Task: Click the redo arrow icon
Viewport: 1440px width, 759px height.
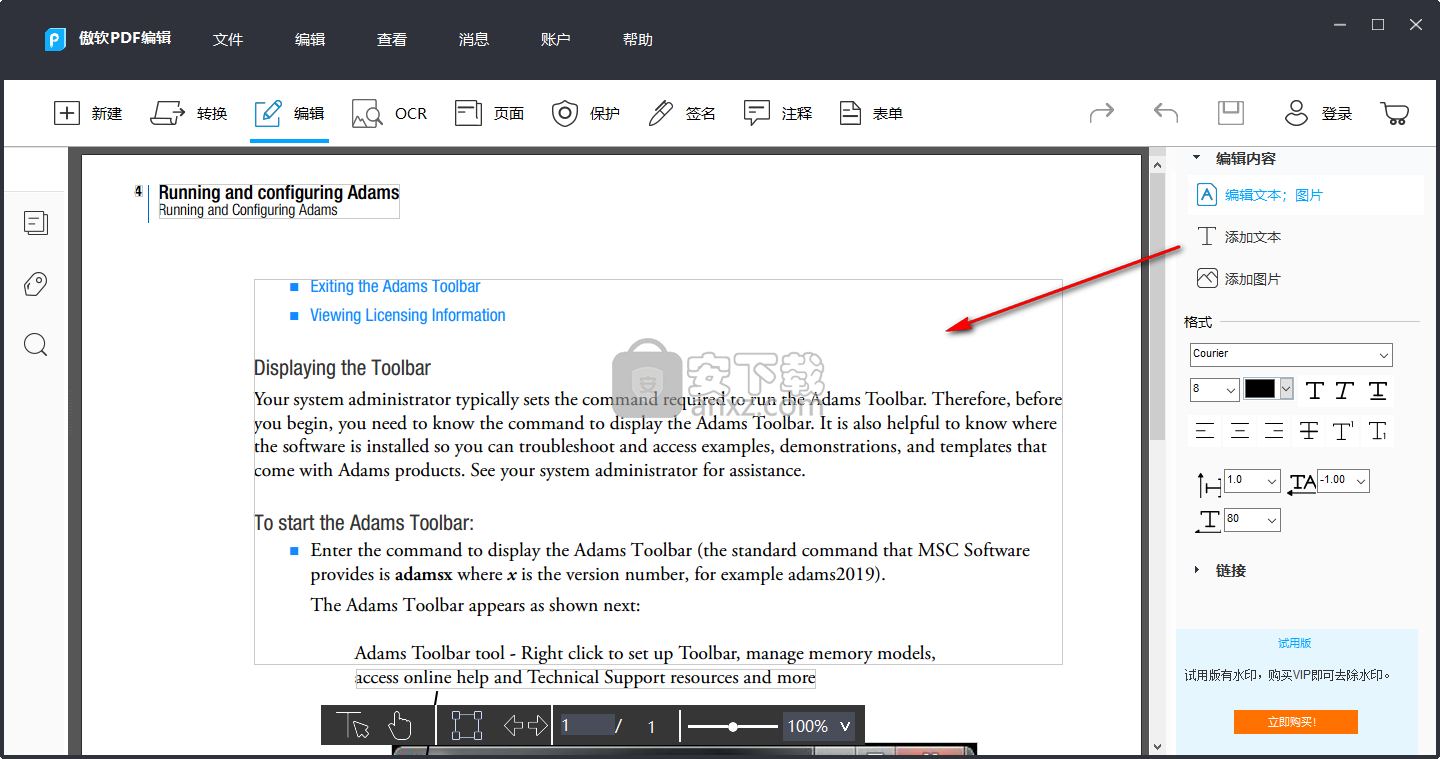Action: coord(1101,112)
